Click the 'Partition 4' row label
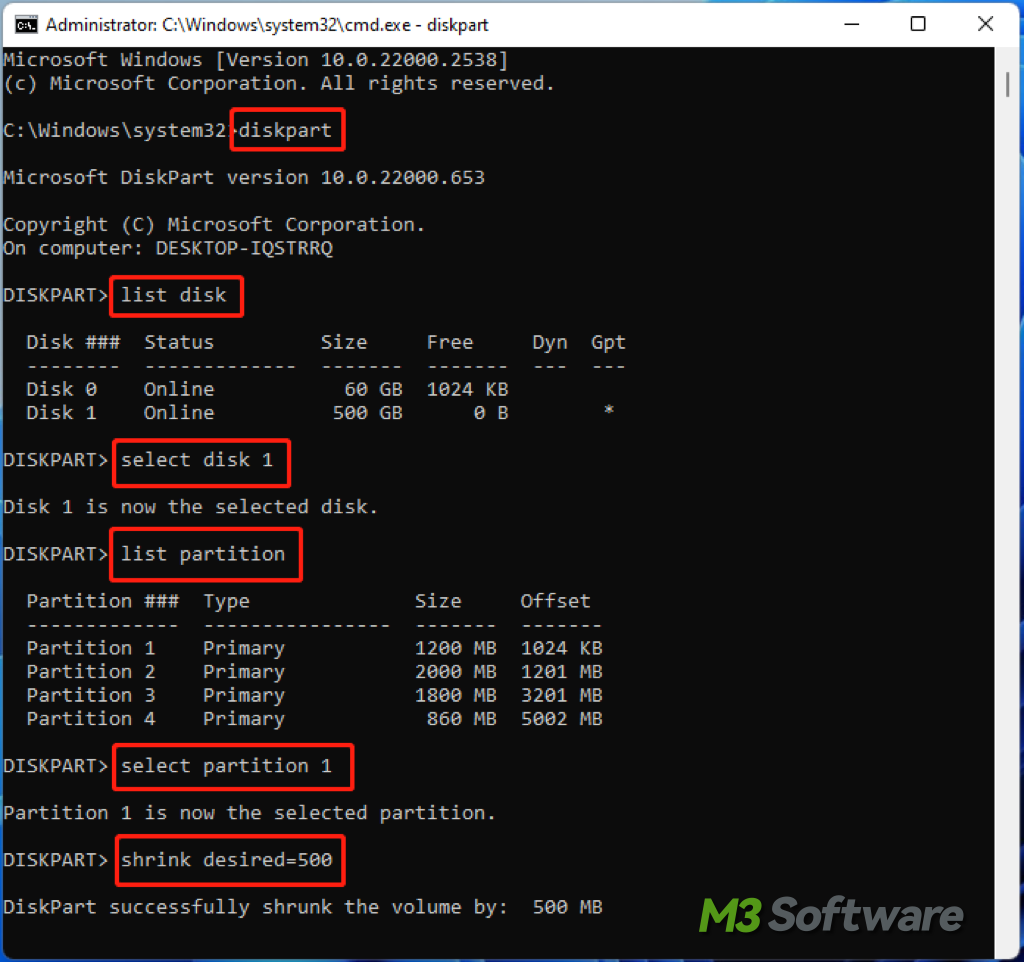 (x=91, y=718)
